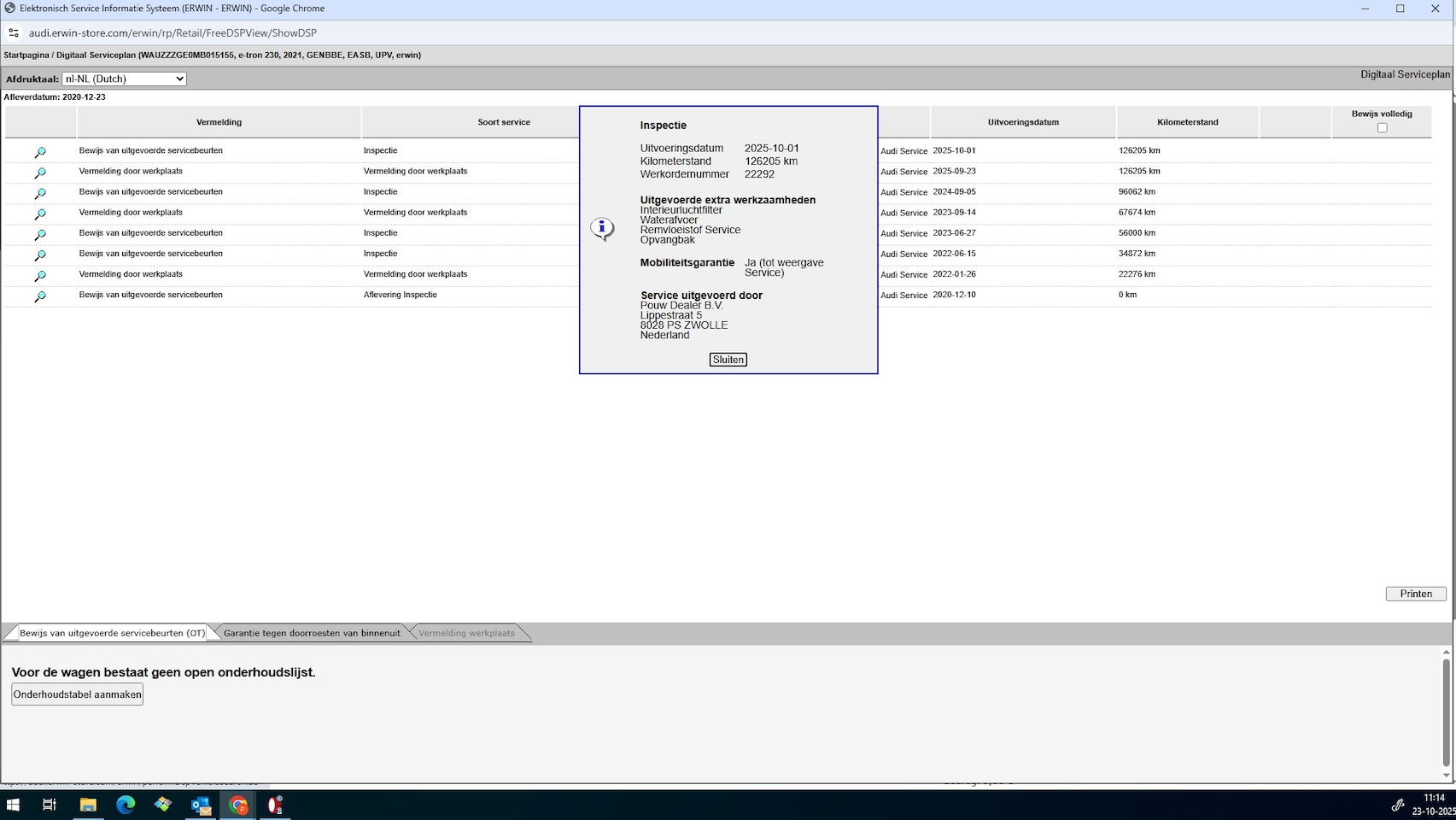
Task: Open magnifier for the 2022-01-26 workshop notification
Action: tap(40, 276)
